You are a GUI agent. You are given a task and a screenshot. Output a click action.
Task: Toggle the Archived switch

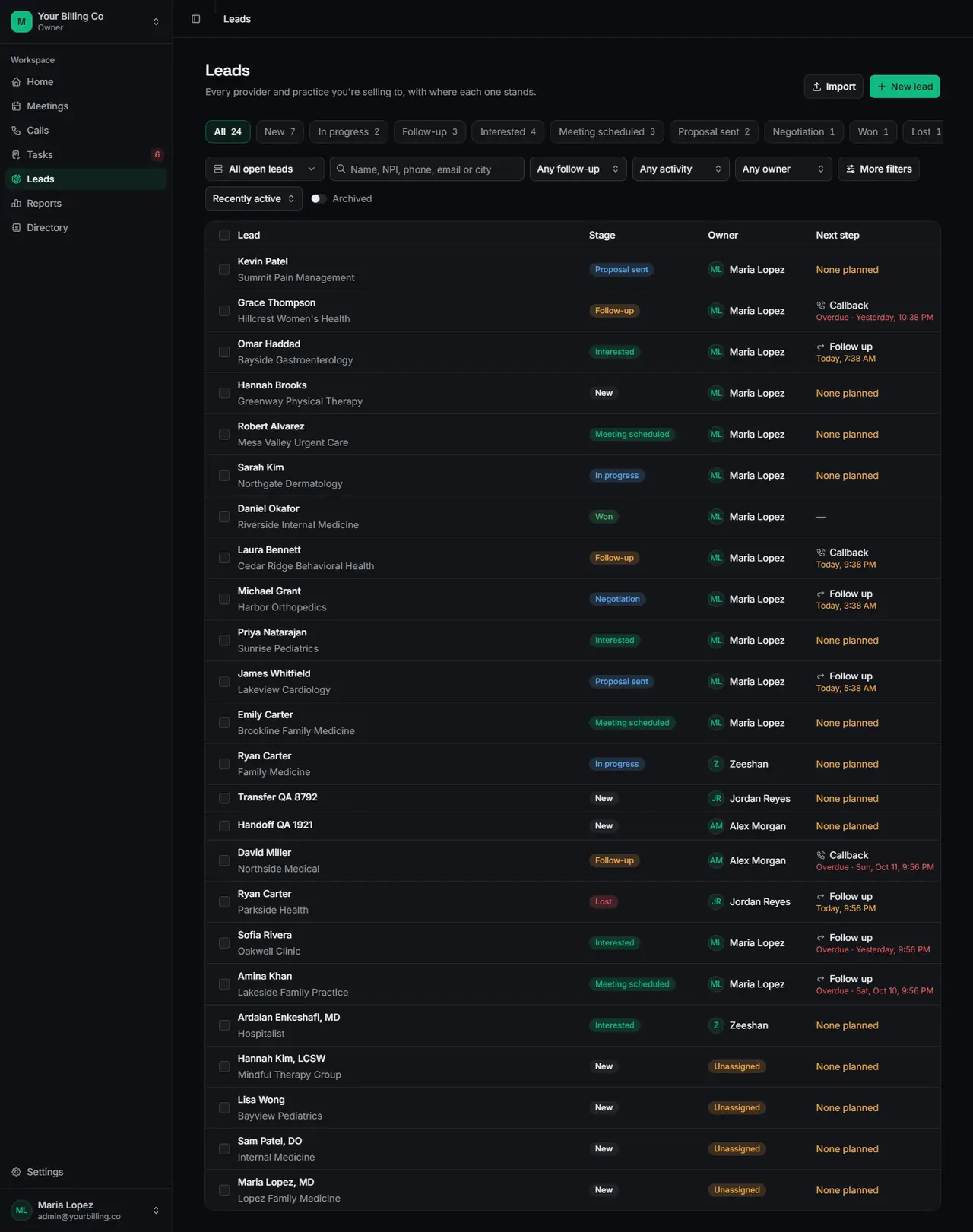tap(319, 199)
